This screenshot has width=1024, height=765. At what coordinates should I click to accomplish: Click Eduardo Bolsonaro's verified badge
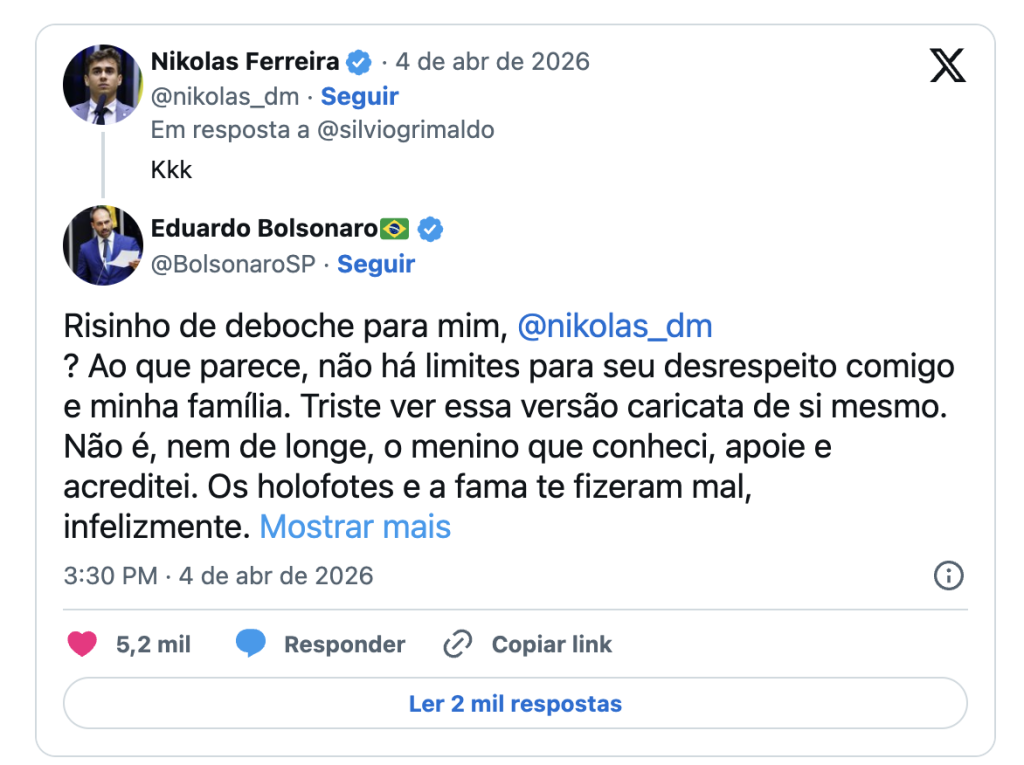430,229
